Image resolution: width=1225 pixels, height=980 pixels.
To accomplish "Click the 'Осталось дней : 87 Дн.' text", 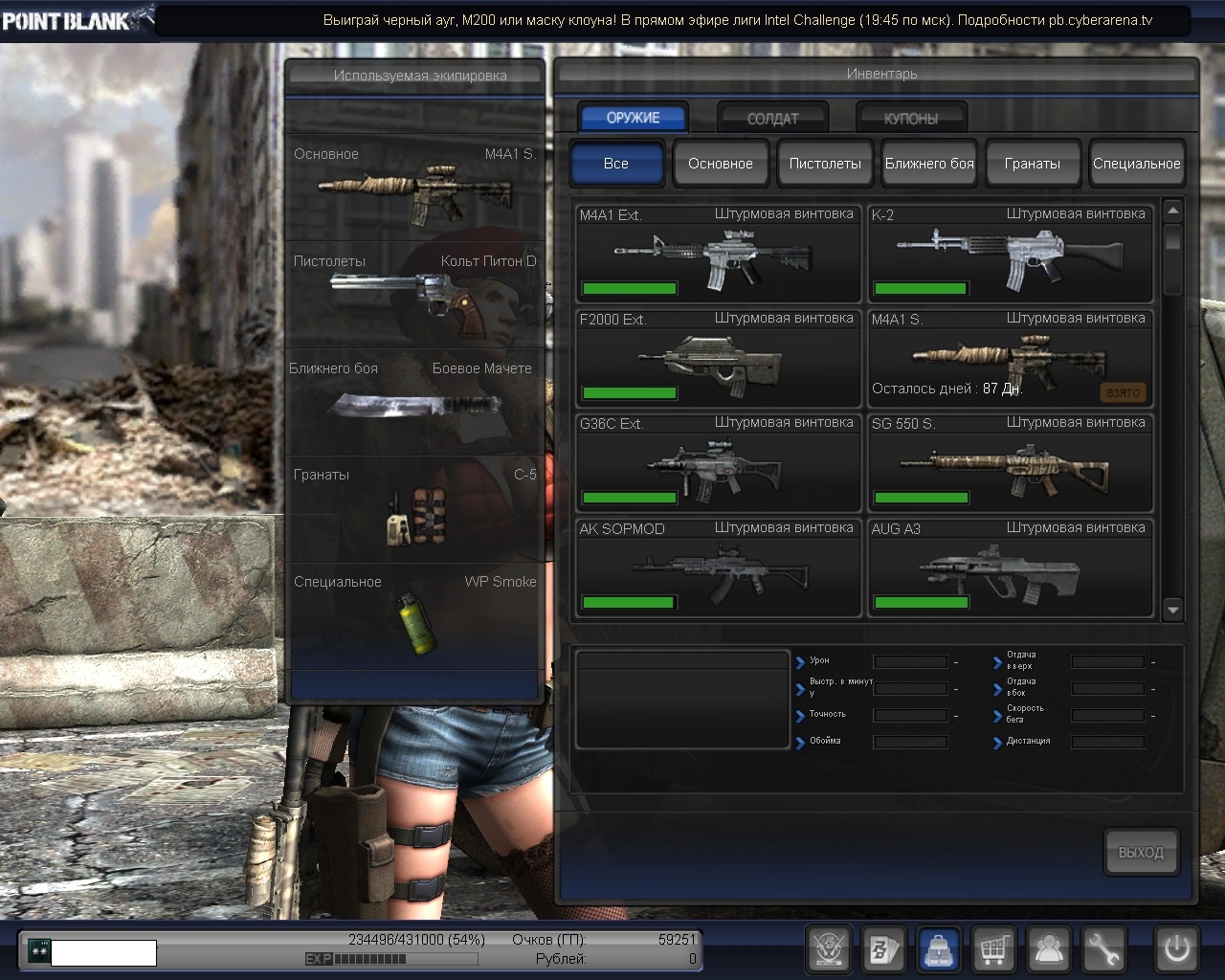I will pos(947,389).
